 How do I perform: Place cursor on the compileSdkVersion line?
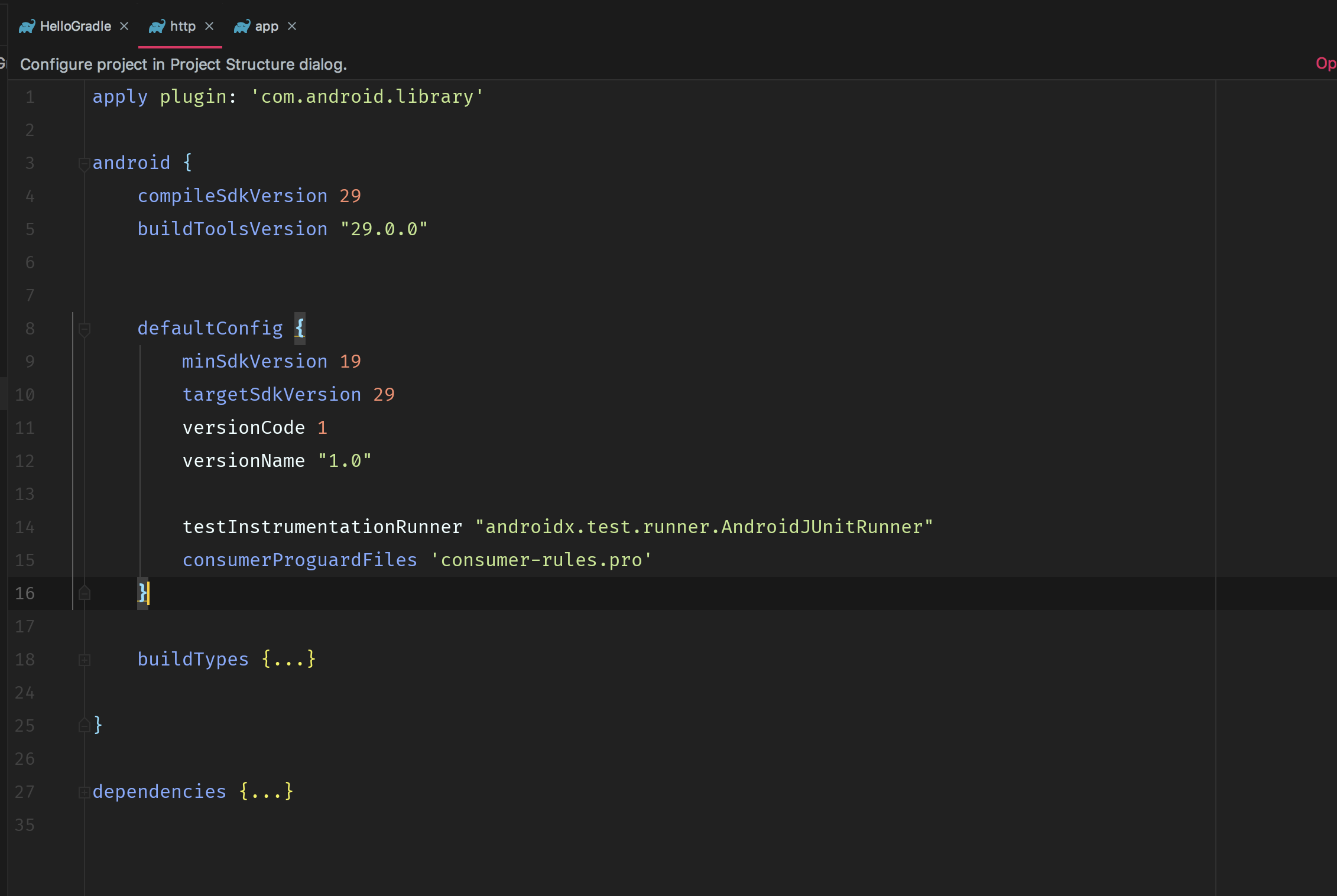coord(232,196)
